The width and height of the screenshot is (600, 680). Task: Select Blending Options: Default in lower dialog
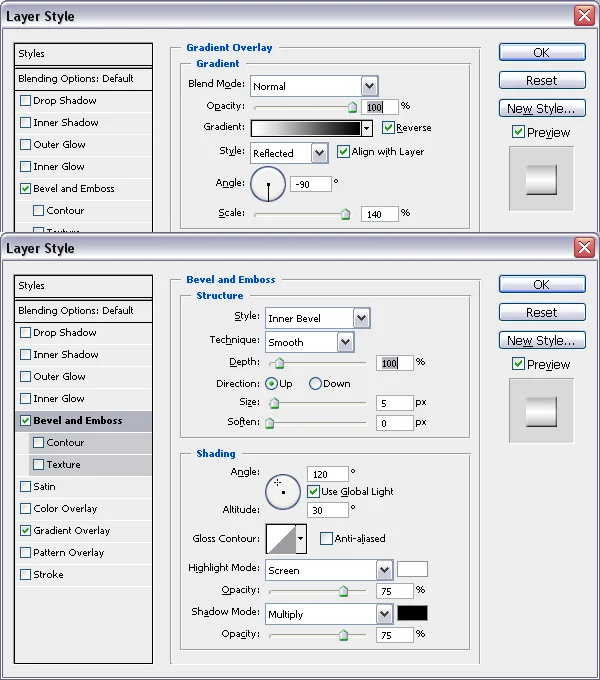76,311
